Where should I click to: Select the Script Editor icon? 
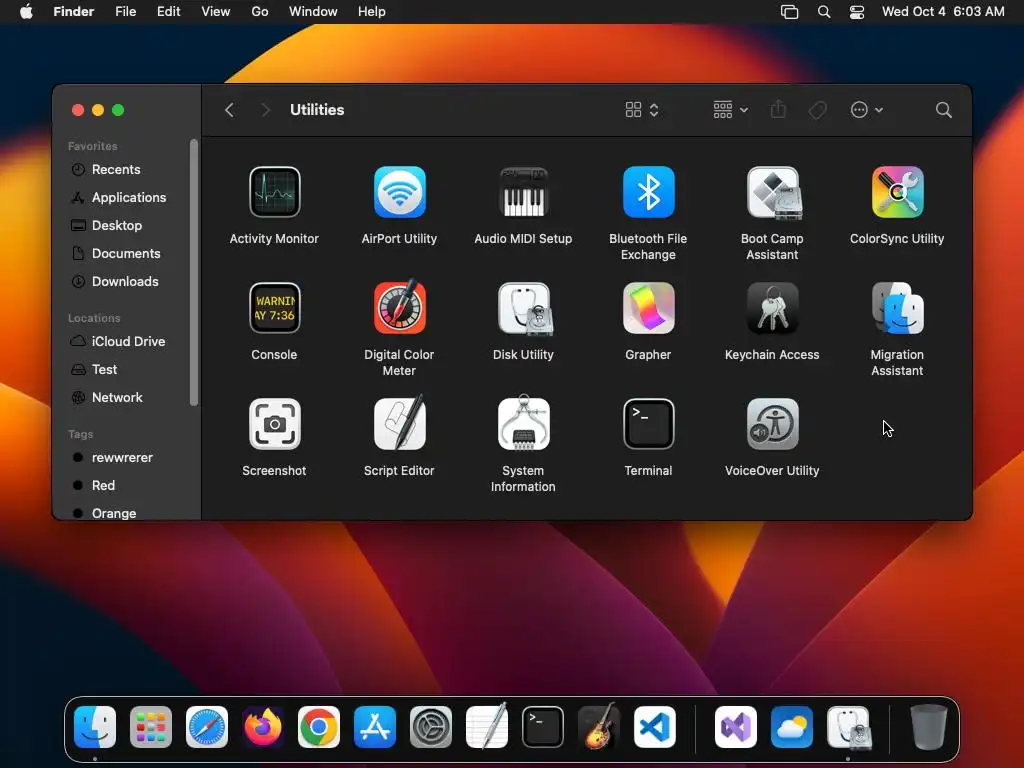pyautogui.click(x=399, y=423)
